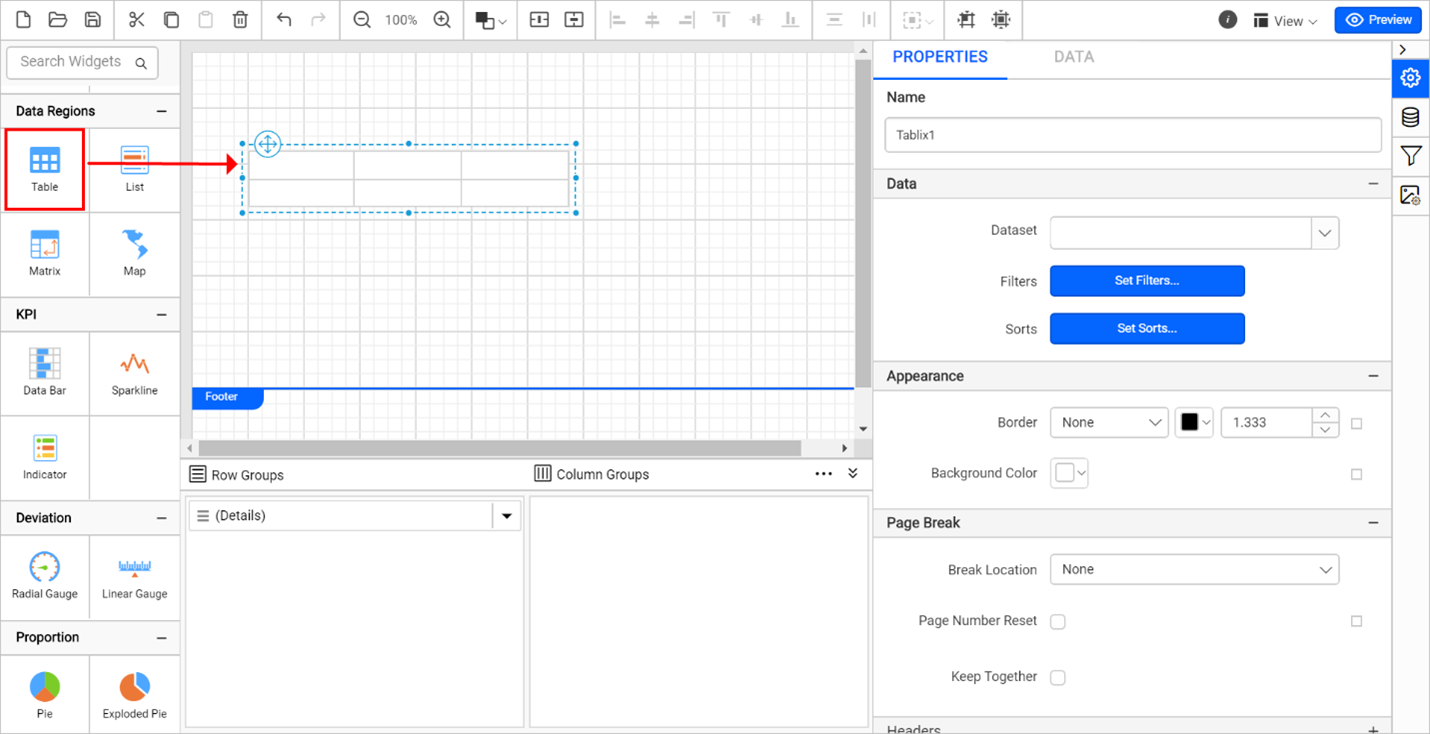Select the Exploded Pie chart widget
This screenshot has width=1430, height=734.
pos(134,694)
